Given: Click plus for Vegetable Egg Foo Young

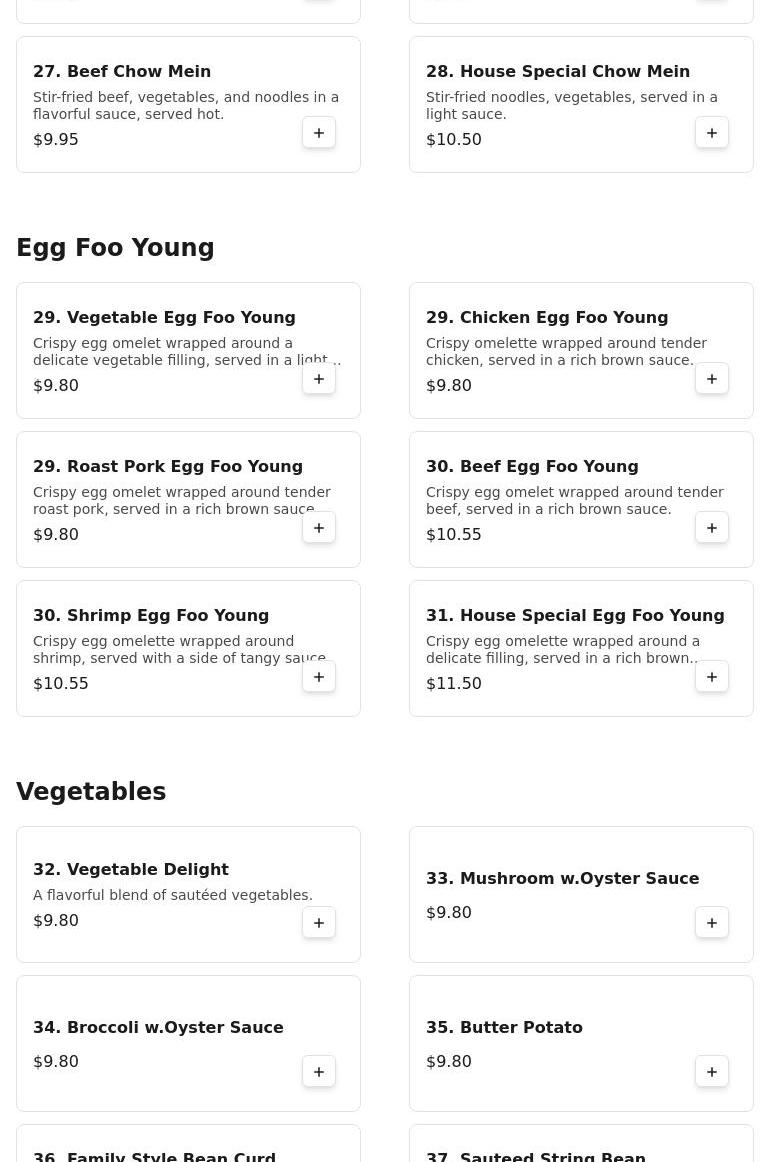Looking at the screenshot, I should pyautogui.click(x=319, y=379).
